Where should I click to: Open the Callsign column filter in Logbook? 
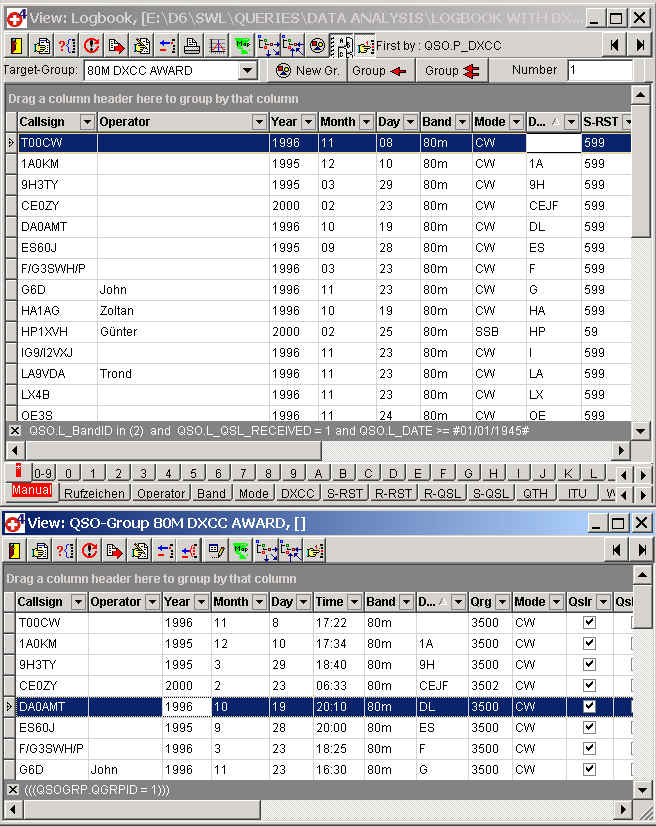(87, 122)
